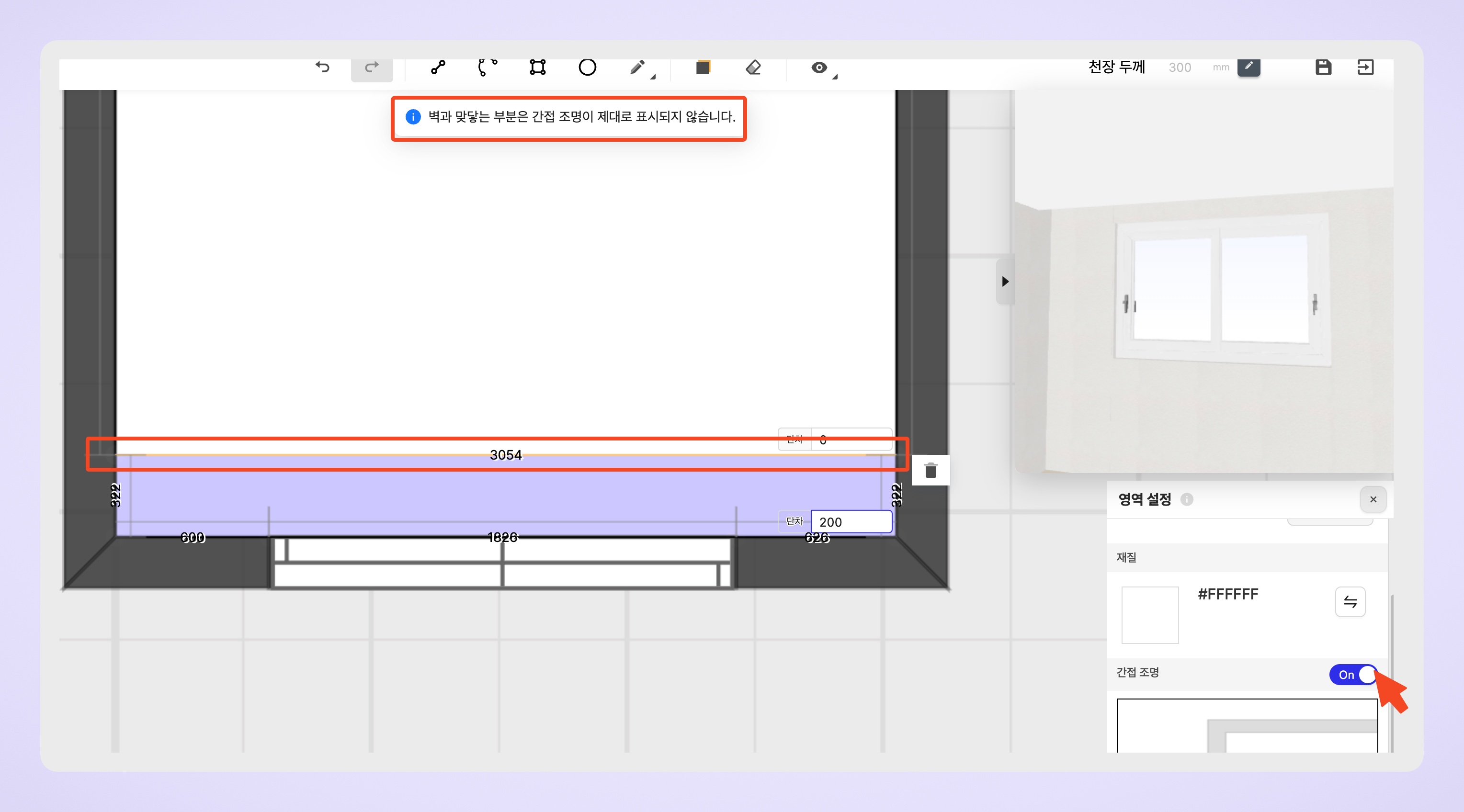The width and height of the screenshot is (1464, 812).
Task: Delete selected area with trash icon
Action: click(x=931, y=471)
